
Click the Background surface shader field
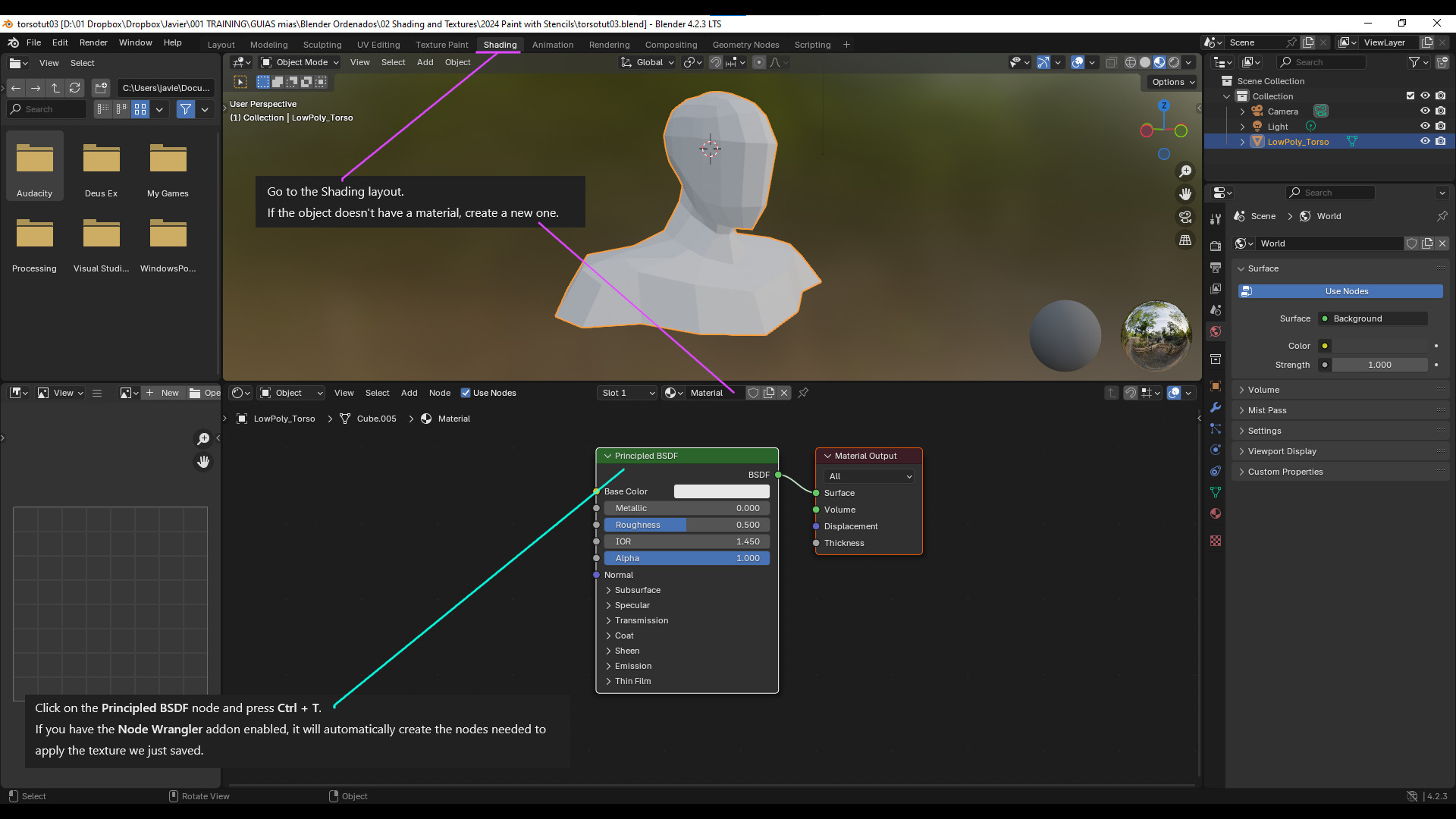pyautogui.click(x=1373, y=318)
